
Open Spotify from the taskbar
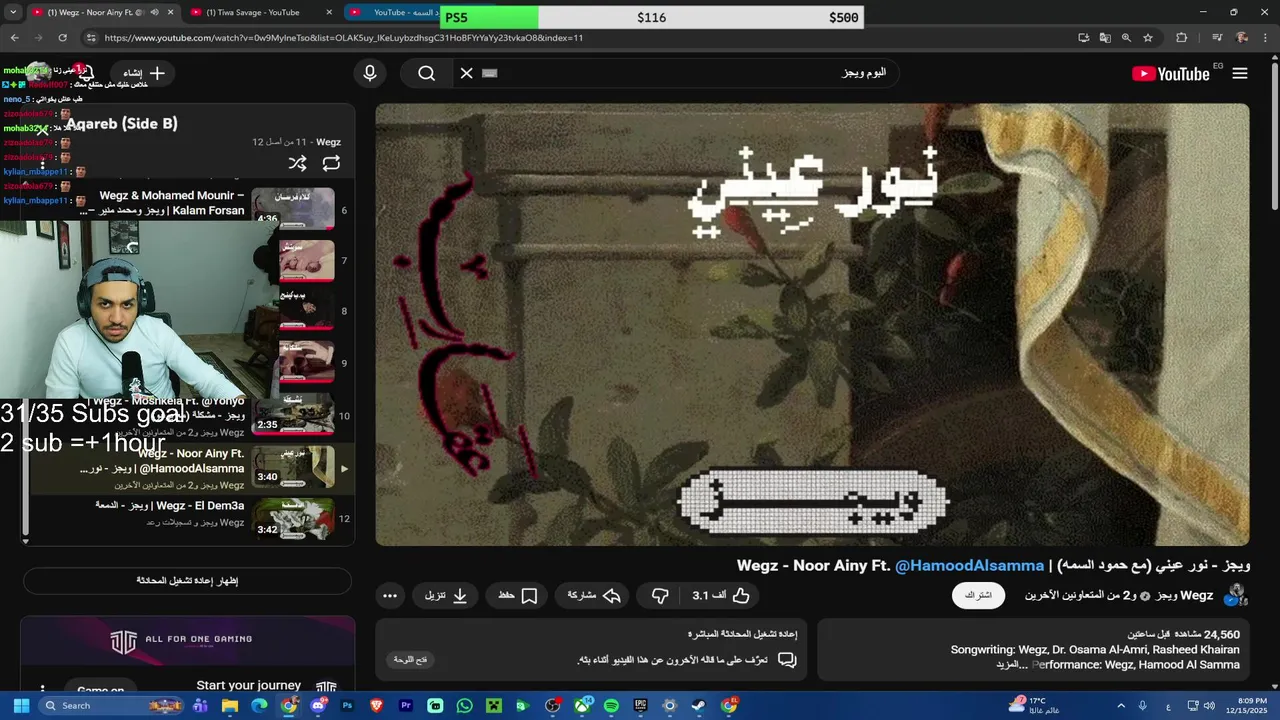point(611,706)
